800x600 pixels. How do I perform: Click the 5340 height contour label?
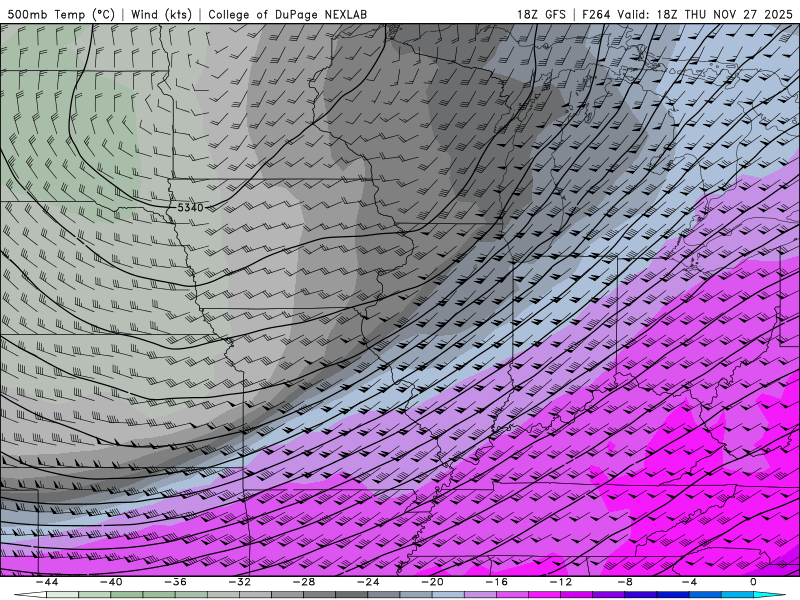pos(190,208)
